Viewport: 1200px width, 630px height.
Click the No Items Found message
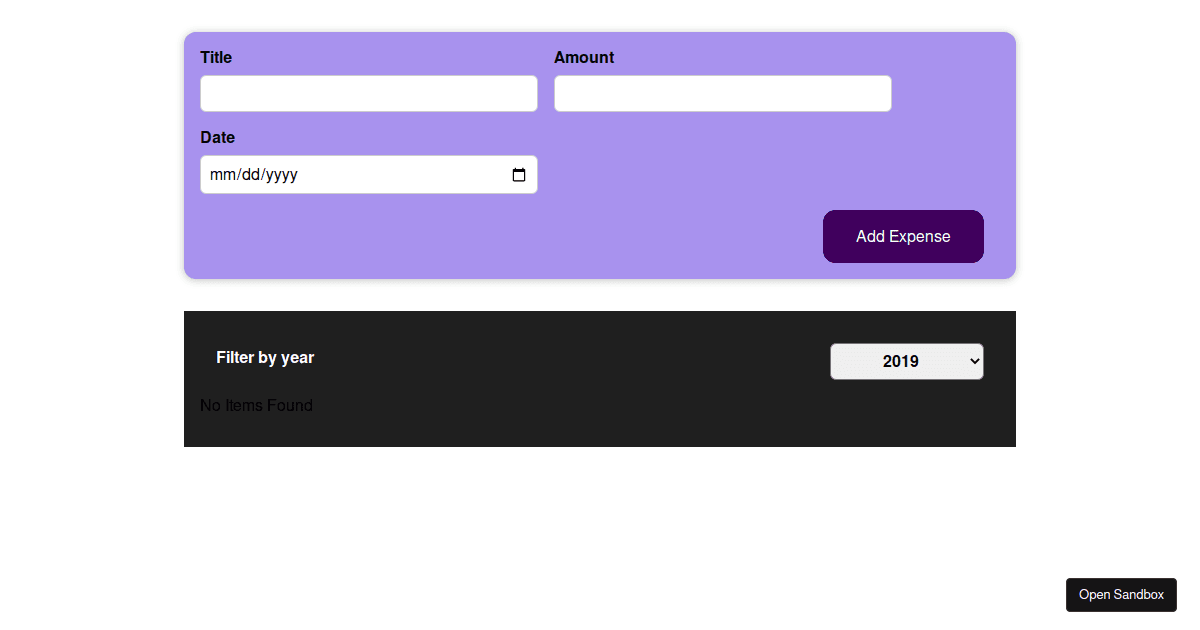pos(256,406)
